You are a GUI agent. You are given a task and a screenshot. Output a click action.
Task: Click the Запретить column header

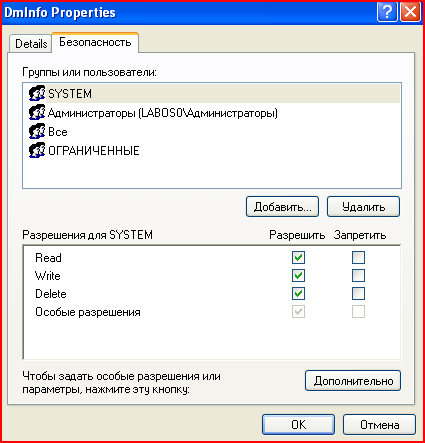coord(360,235)
